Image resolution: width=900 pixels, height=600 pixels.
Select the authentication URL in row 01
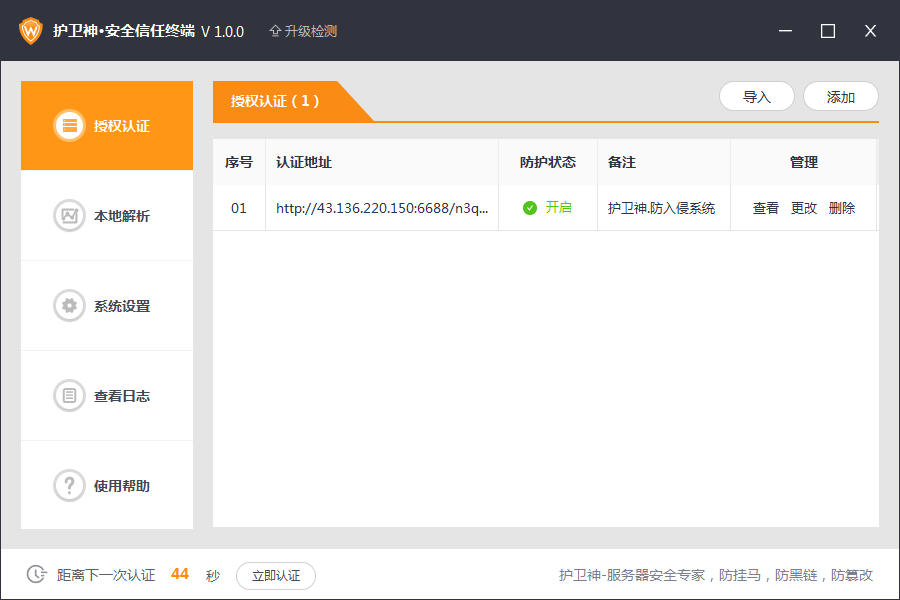pyautogui.click(x=382, y=208)
